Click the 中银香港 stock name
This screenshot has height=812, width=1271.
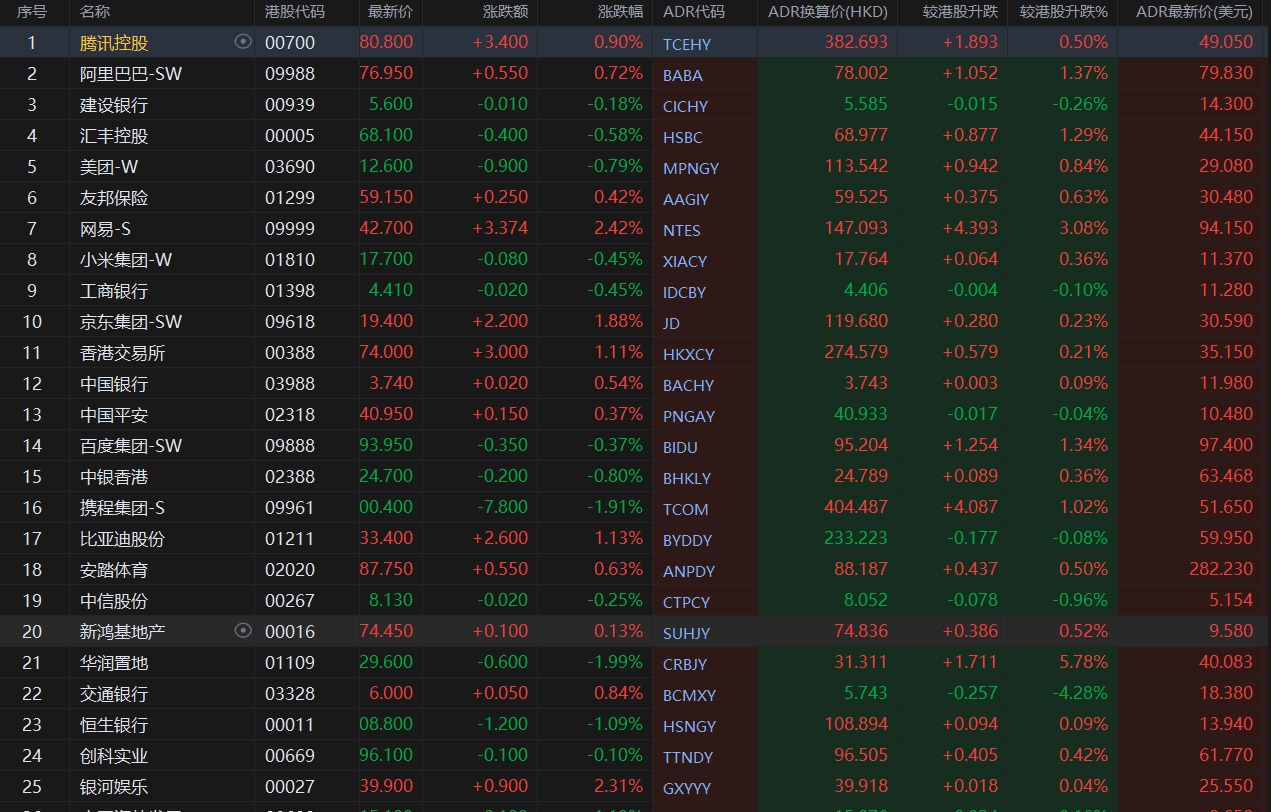114,477
